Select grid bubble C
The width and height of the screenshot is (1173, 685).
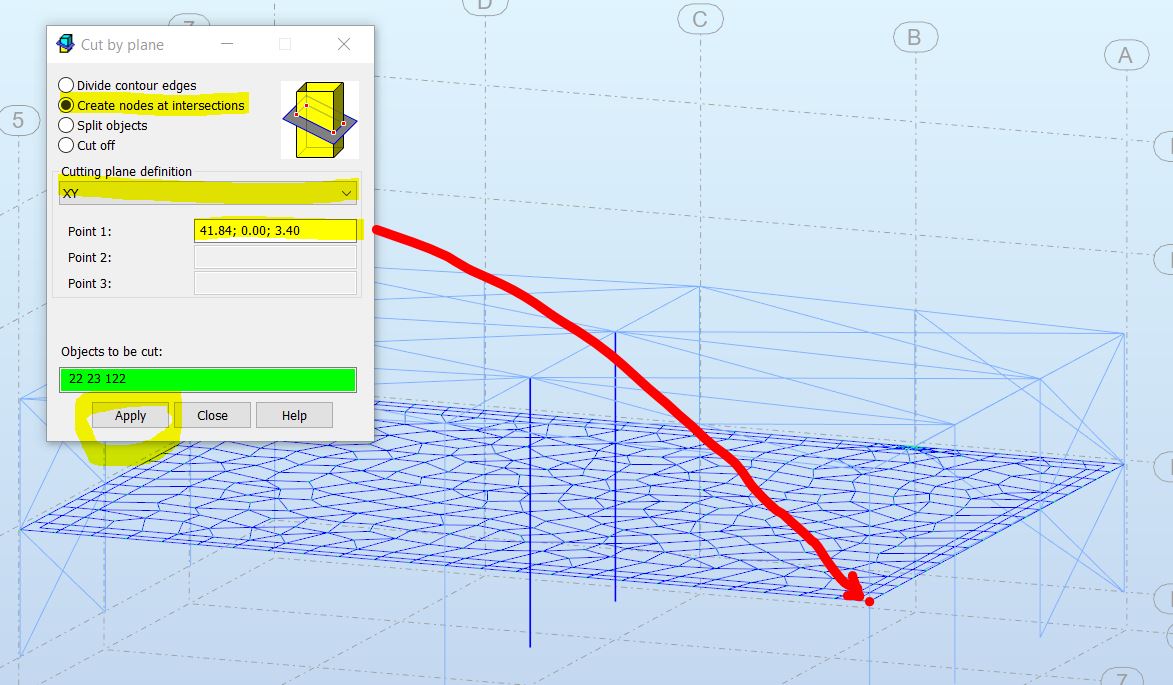pos(702,19)
